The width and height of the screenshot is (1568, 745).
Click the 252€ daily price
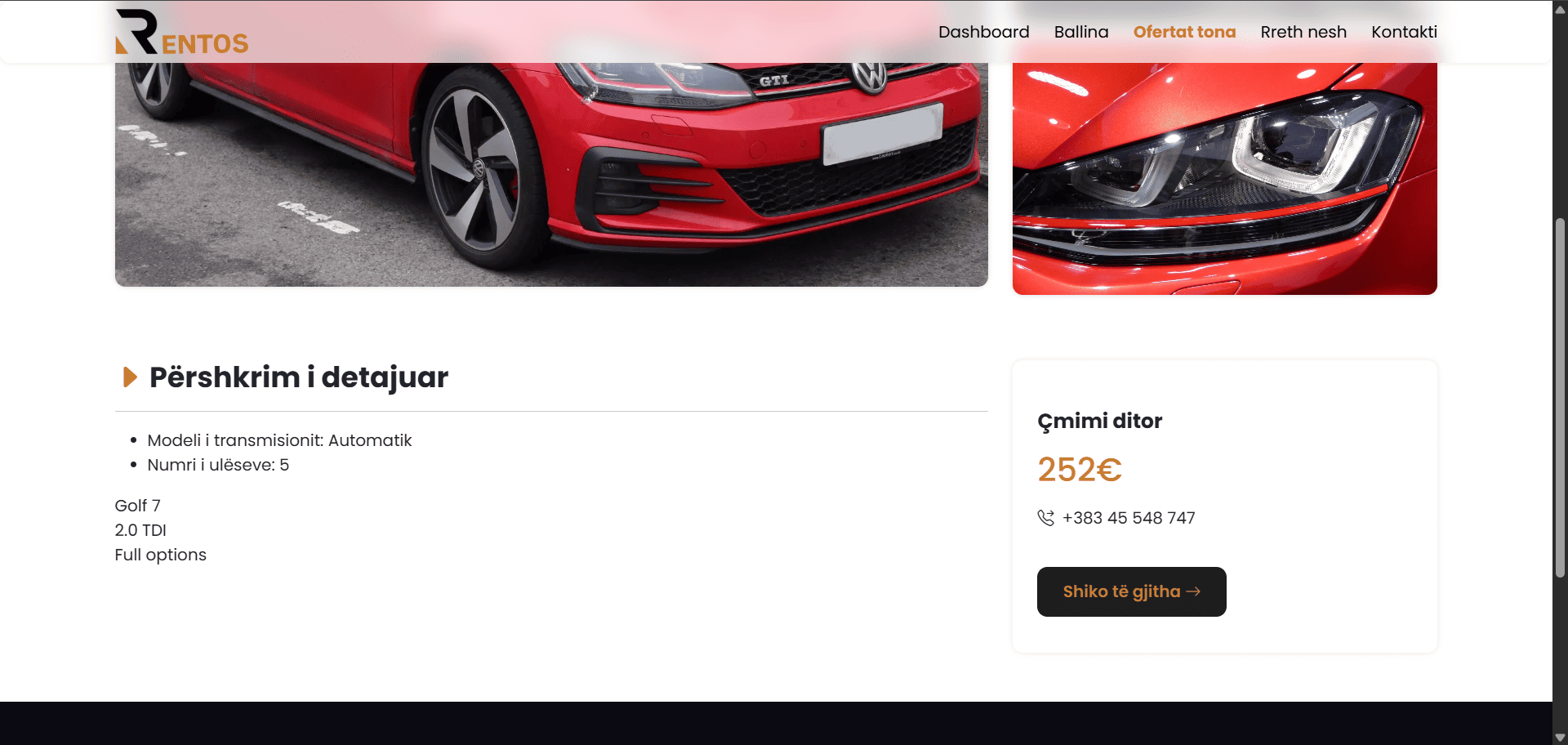(1079, 470)
